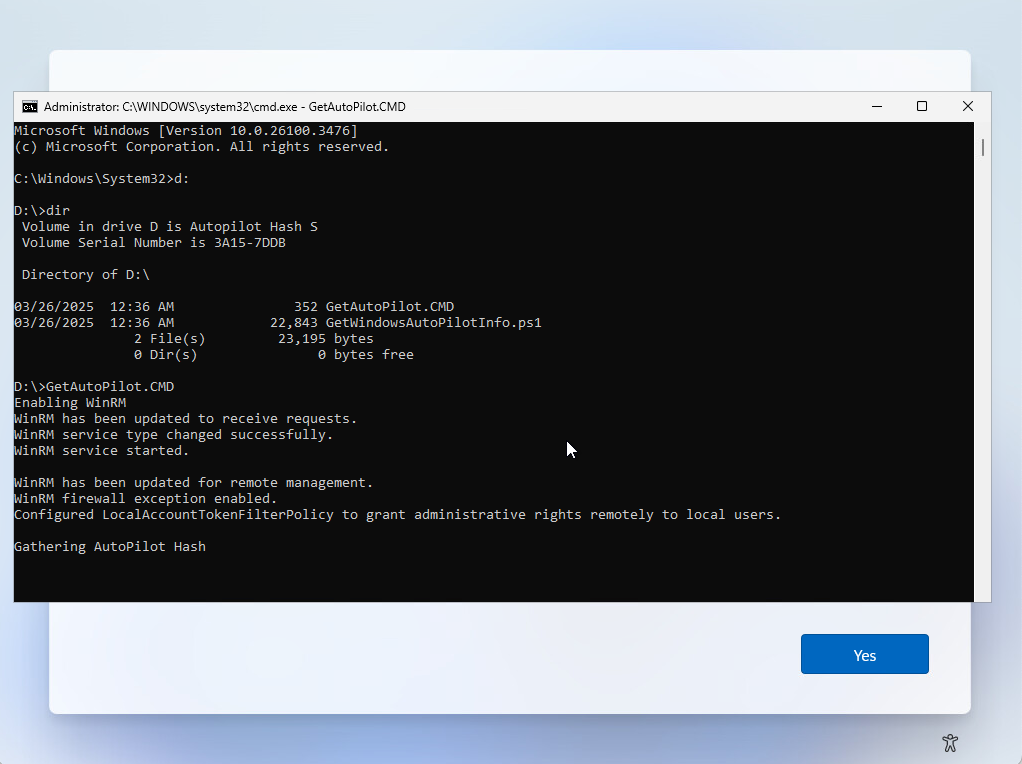Click the 'Enabling WinRM' line
Viewport: 1022px width, 764px height.
pyautogui.click(x=70, y=402)
